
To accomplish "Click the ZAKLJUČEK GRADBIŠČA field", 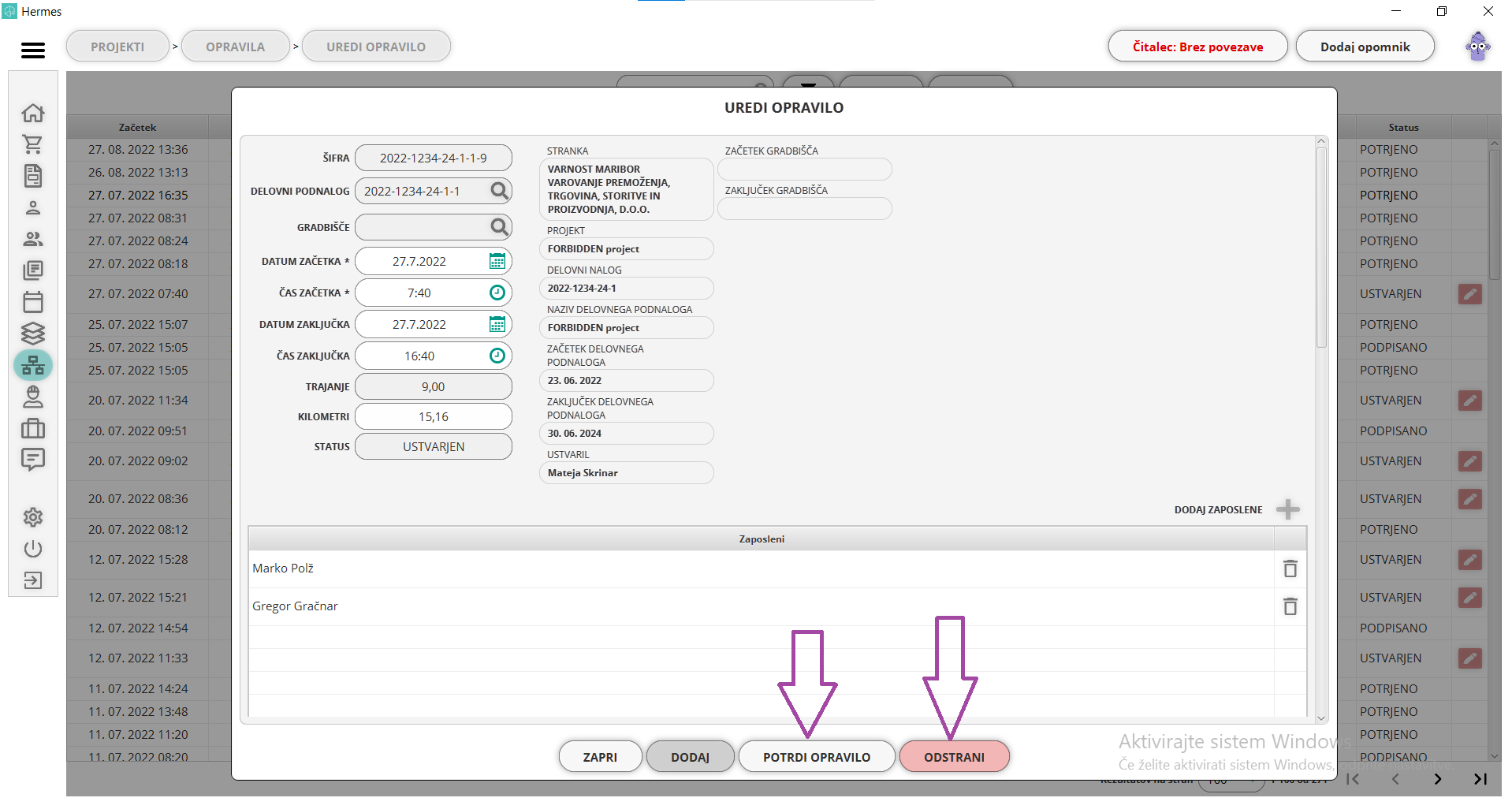I will [805, 209].
